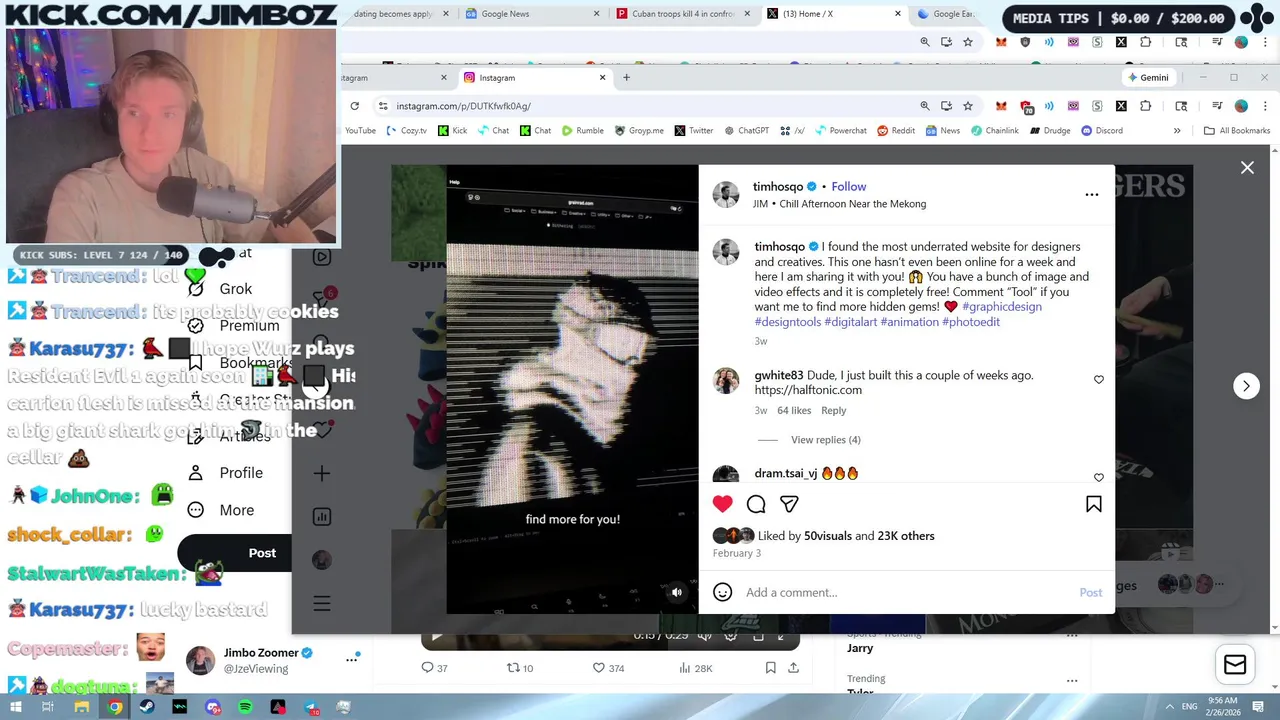Go to next post with the right arrow
The height and width of the screenshot is (720, 1280).
pos(1246,385)
